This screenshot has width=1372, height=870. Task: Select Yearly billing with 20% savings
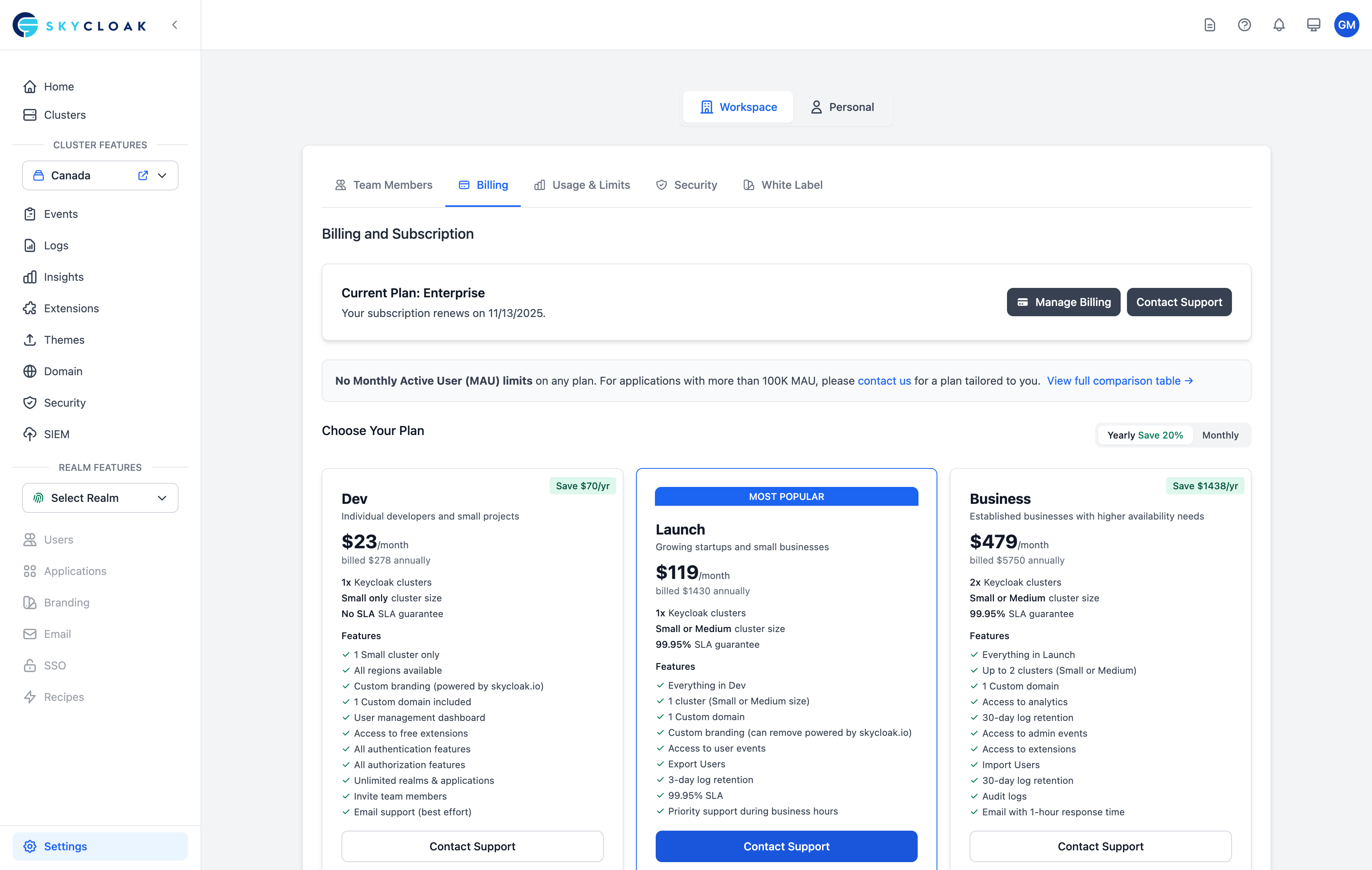[x=1144, y=435]
